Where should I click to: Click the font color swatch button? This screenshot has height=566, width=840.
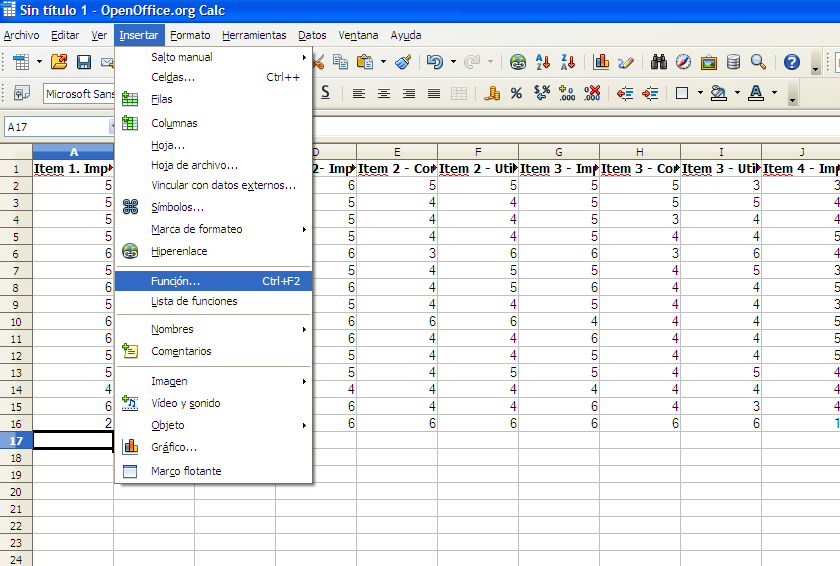755,93
